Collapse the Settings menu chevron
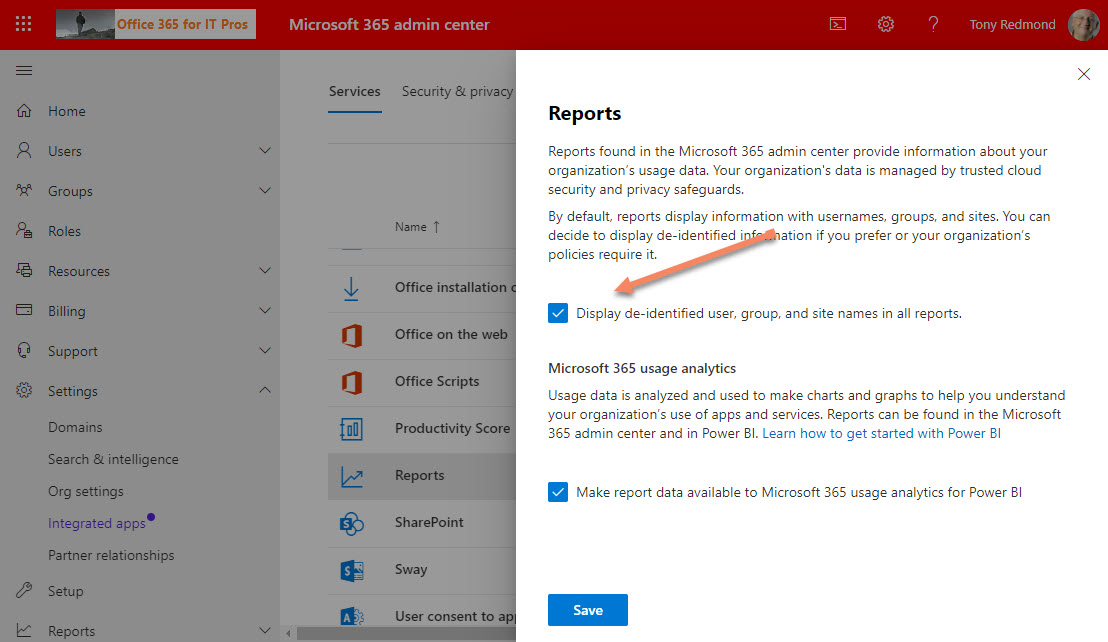The image size is (1108, 642). (265, 390)
